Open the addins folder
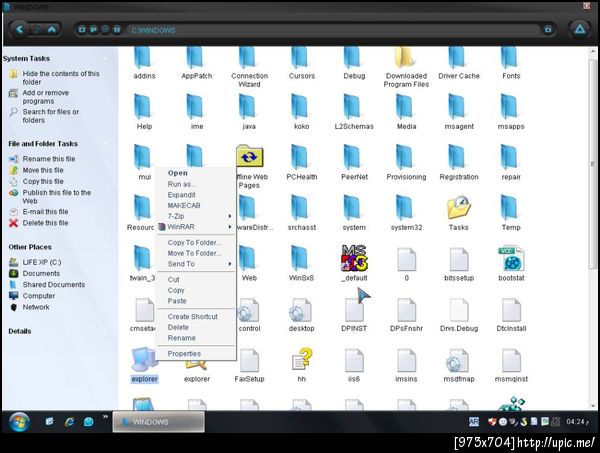 click(144, 63)
